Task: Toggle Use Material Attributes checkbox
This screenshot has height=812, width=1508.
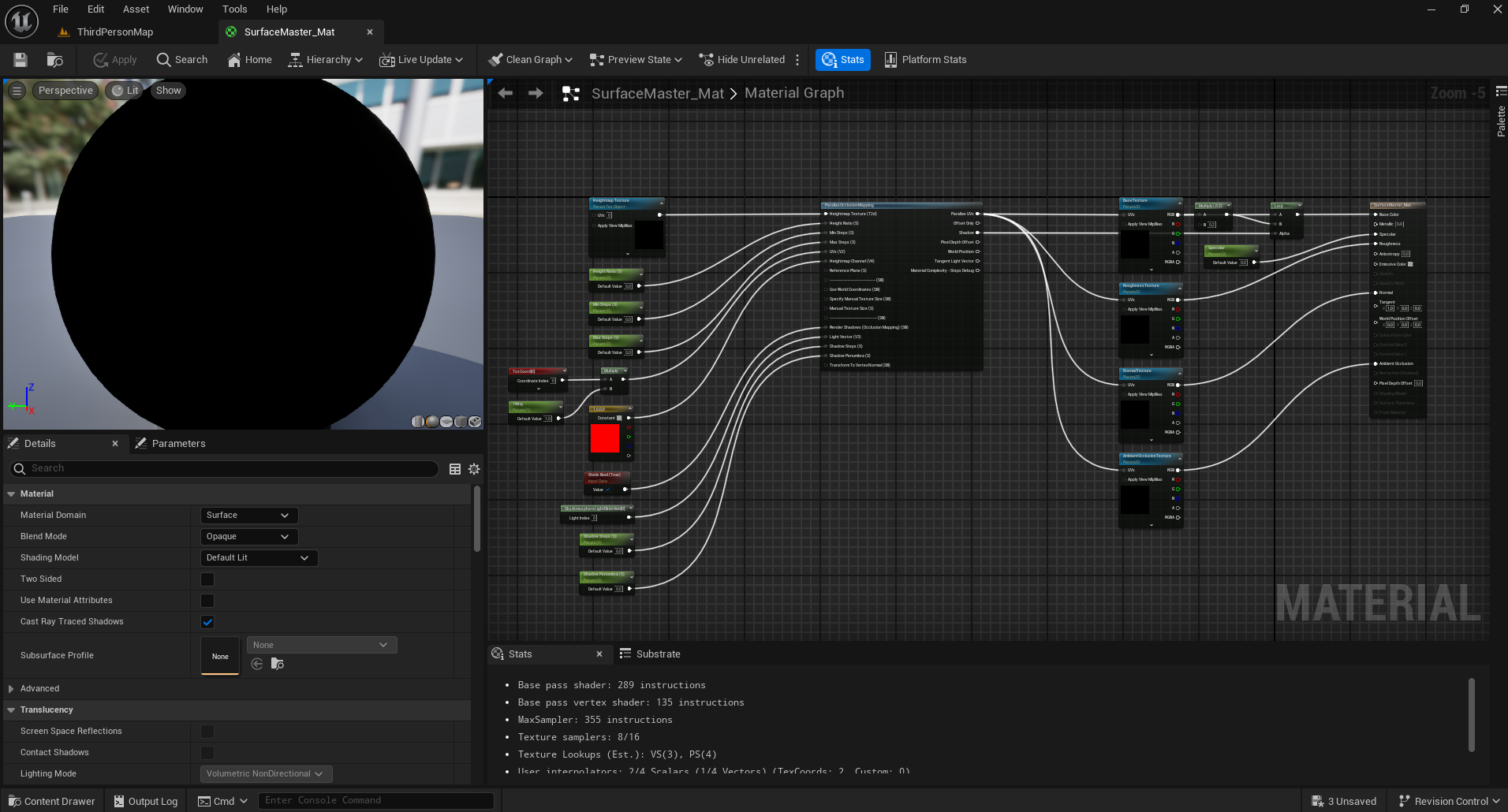Action: click(x=207, y=601)
